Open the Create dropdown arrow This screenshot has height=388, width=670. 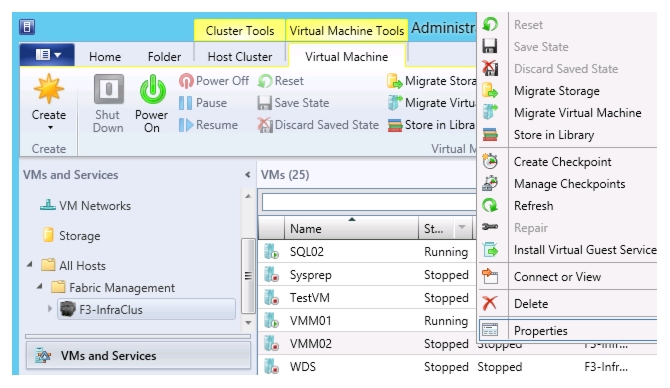tap(50, 128)
